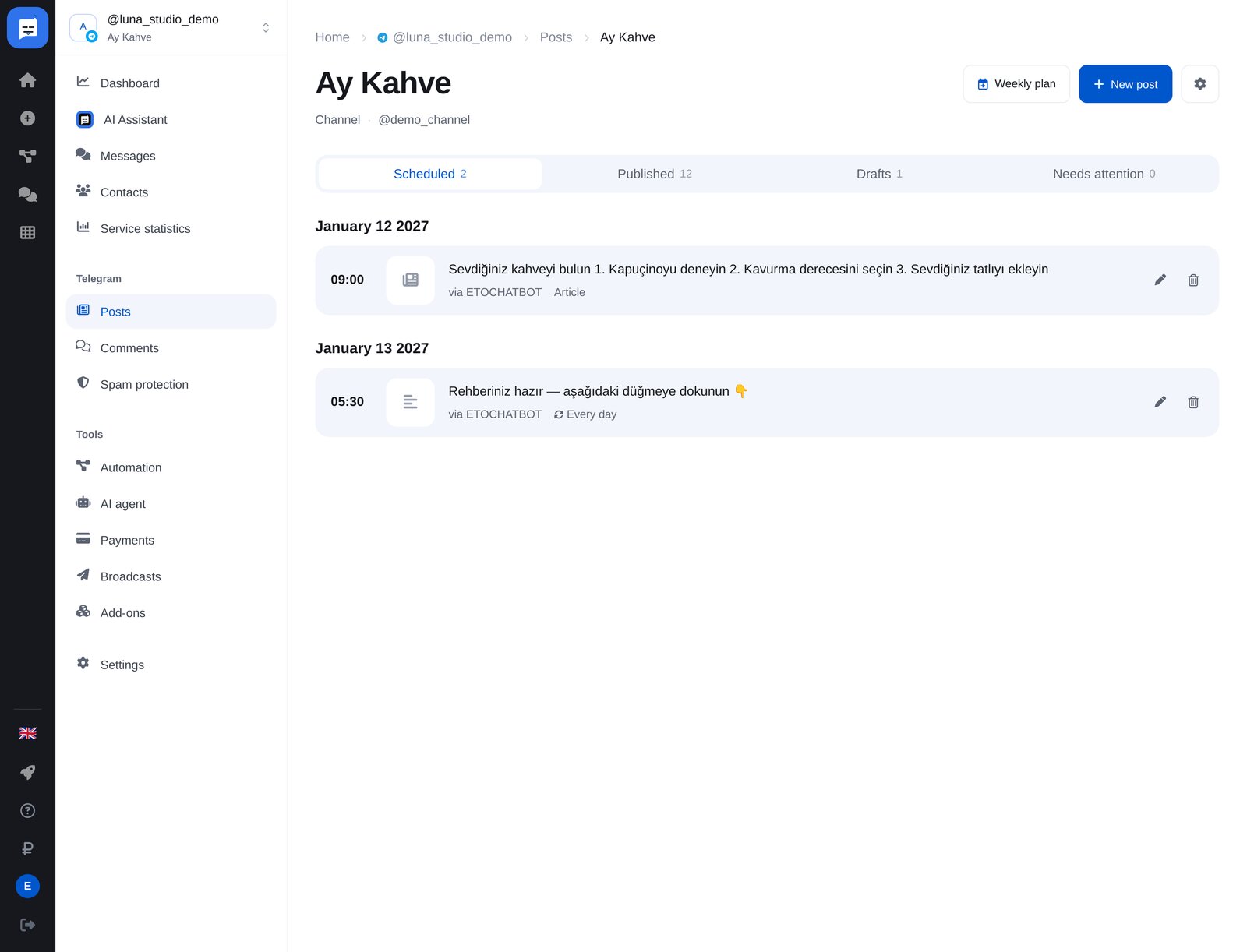Open Add-ons under Tools
The image size is (1247, 952).
171,612
